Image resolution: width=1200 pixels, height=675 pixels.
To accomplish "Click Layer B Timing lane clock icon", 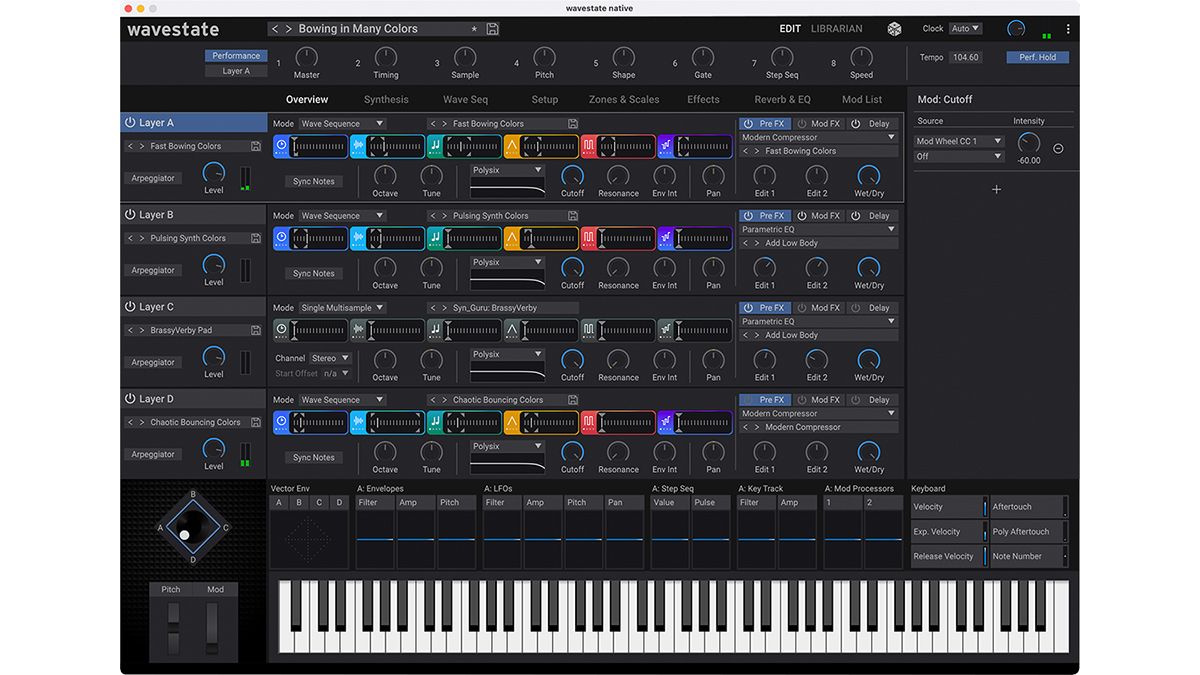I will (281, 238).
